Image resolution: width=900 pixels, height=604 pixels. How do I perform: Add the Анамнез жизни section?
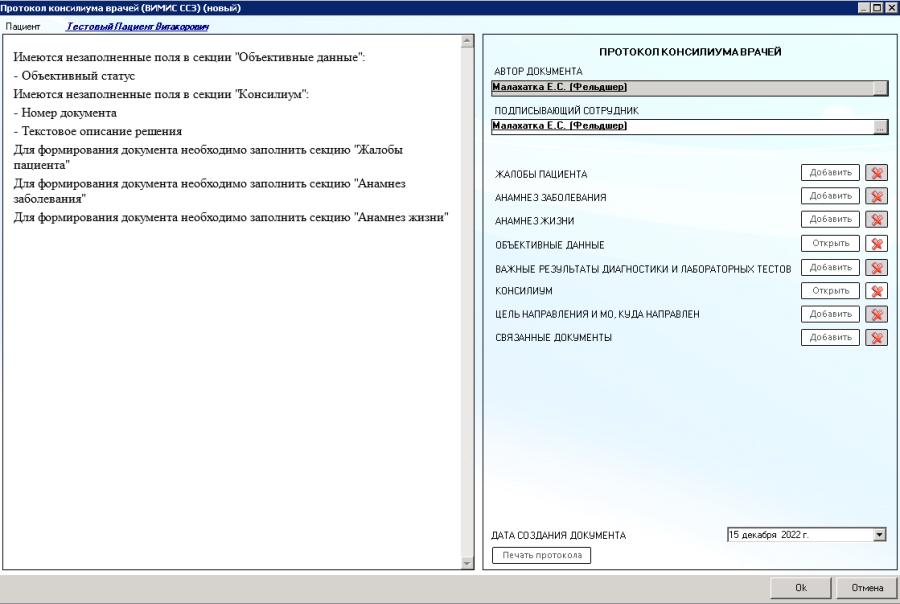[831, 220]
